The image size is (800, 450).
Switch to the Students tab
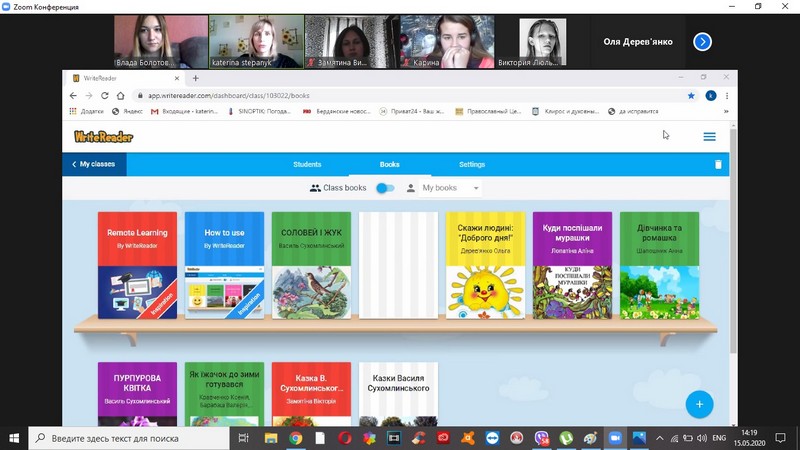point(307,164)
